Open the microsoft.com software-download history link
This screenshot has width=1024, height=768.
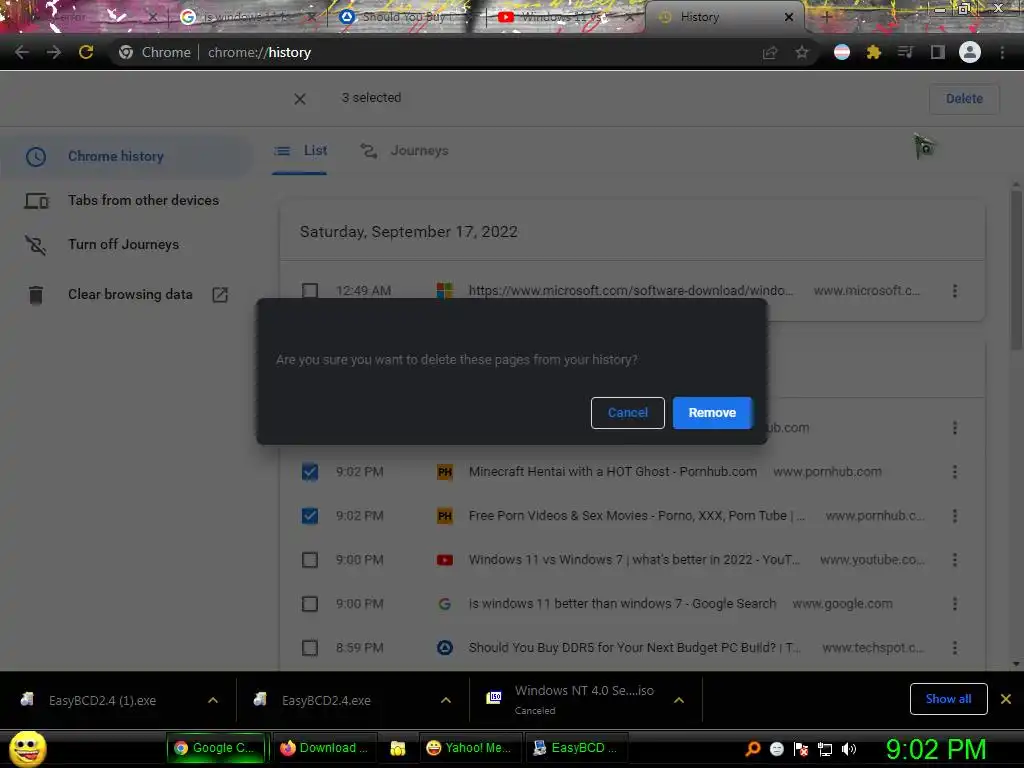[630, 291]
